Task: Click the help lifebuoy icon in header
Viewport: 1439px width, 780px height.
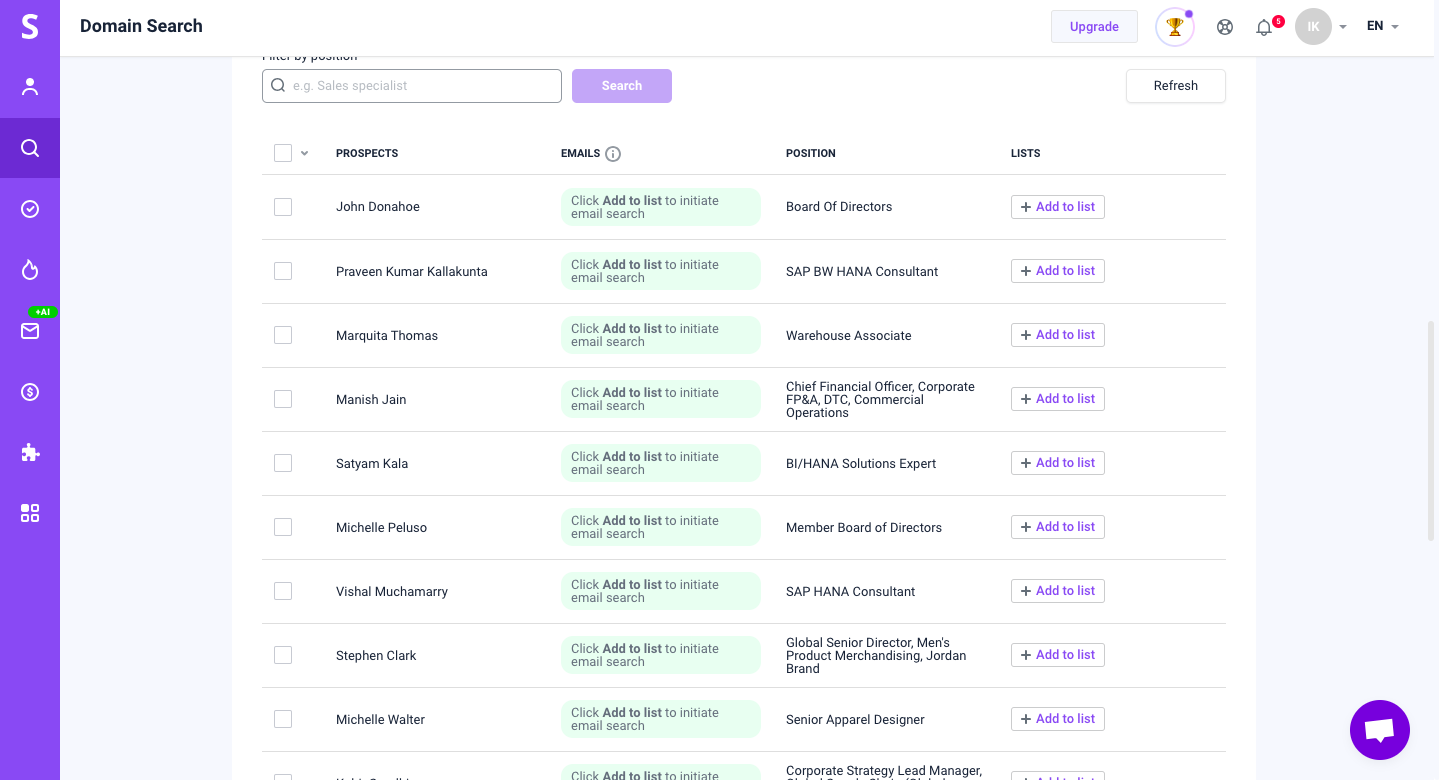Action: [x=1224, y=27]
